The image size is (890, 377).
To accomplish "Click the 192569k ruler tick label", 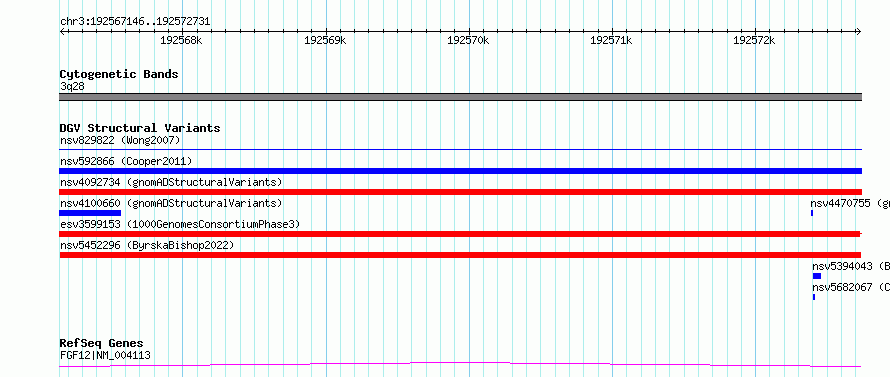I will click(x=325, y=40).
